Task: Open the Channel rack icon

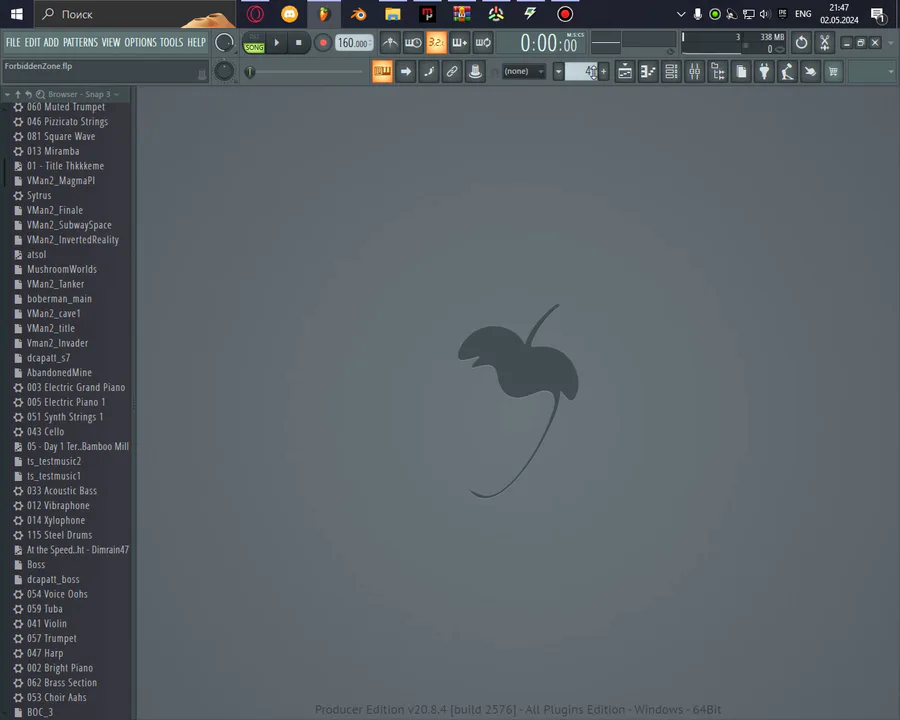Action: (671, 71)
